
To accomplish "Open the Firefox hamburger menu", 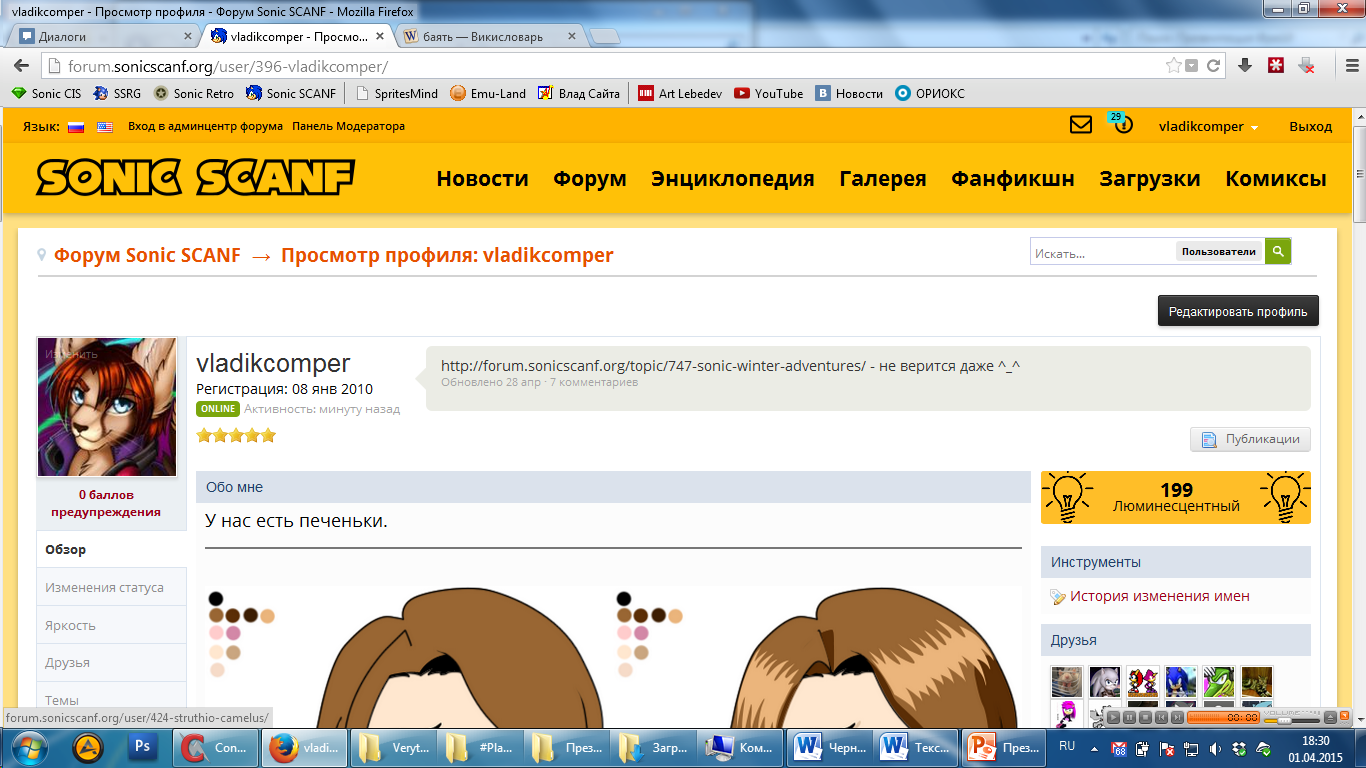I will [x=1346, y=66].
